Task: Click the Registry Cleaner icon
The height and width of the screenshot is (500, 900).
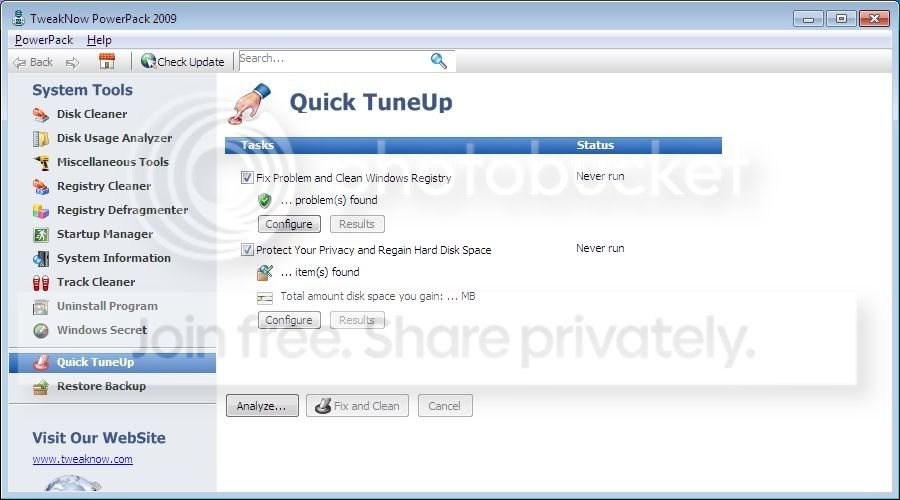Action: 41,187
